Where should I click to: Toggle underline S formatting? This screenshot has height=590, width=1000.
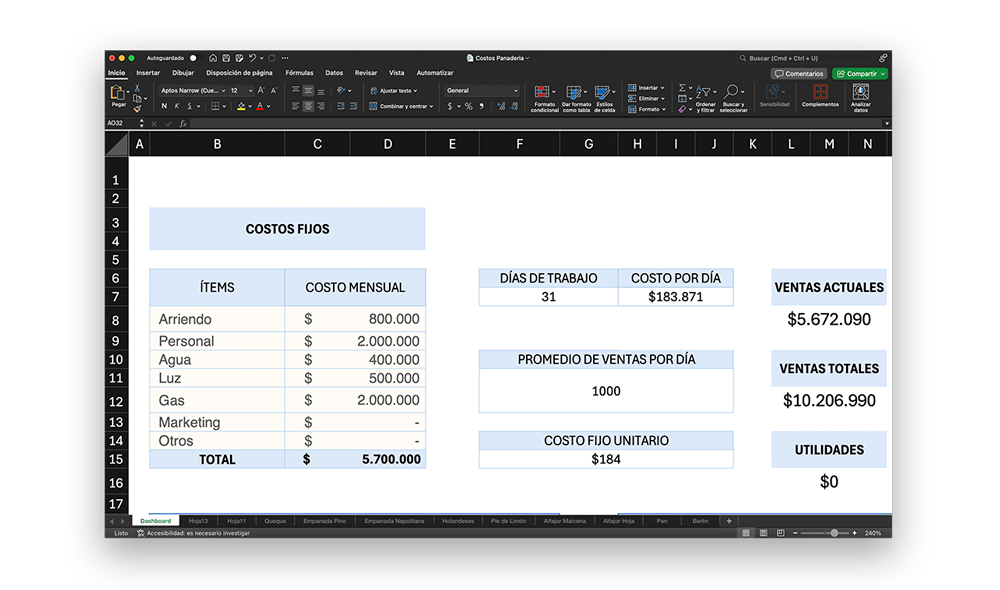click(x=189, y=107)
